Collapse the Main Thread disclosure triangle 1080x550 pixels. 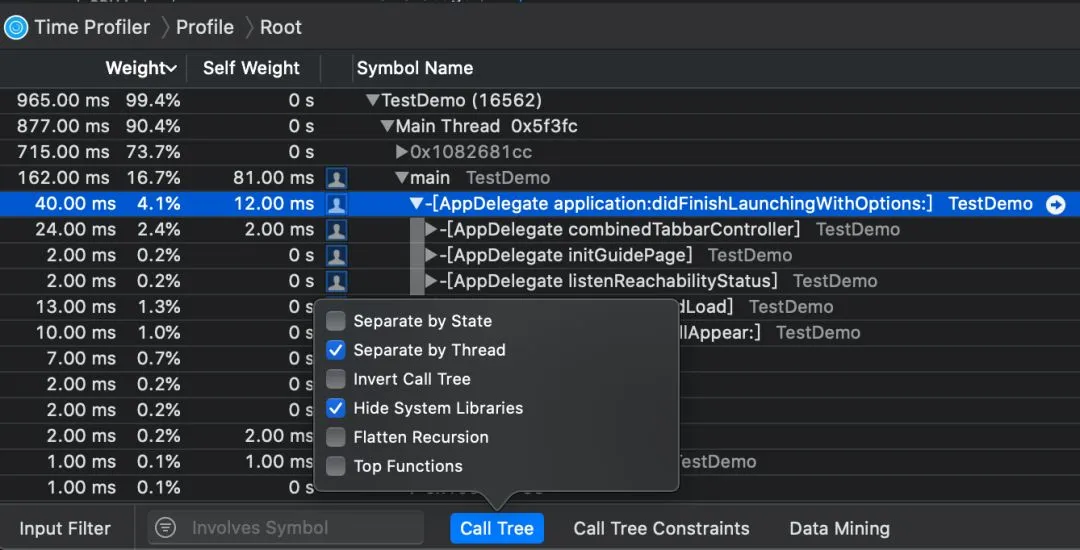coord(386,126)
